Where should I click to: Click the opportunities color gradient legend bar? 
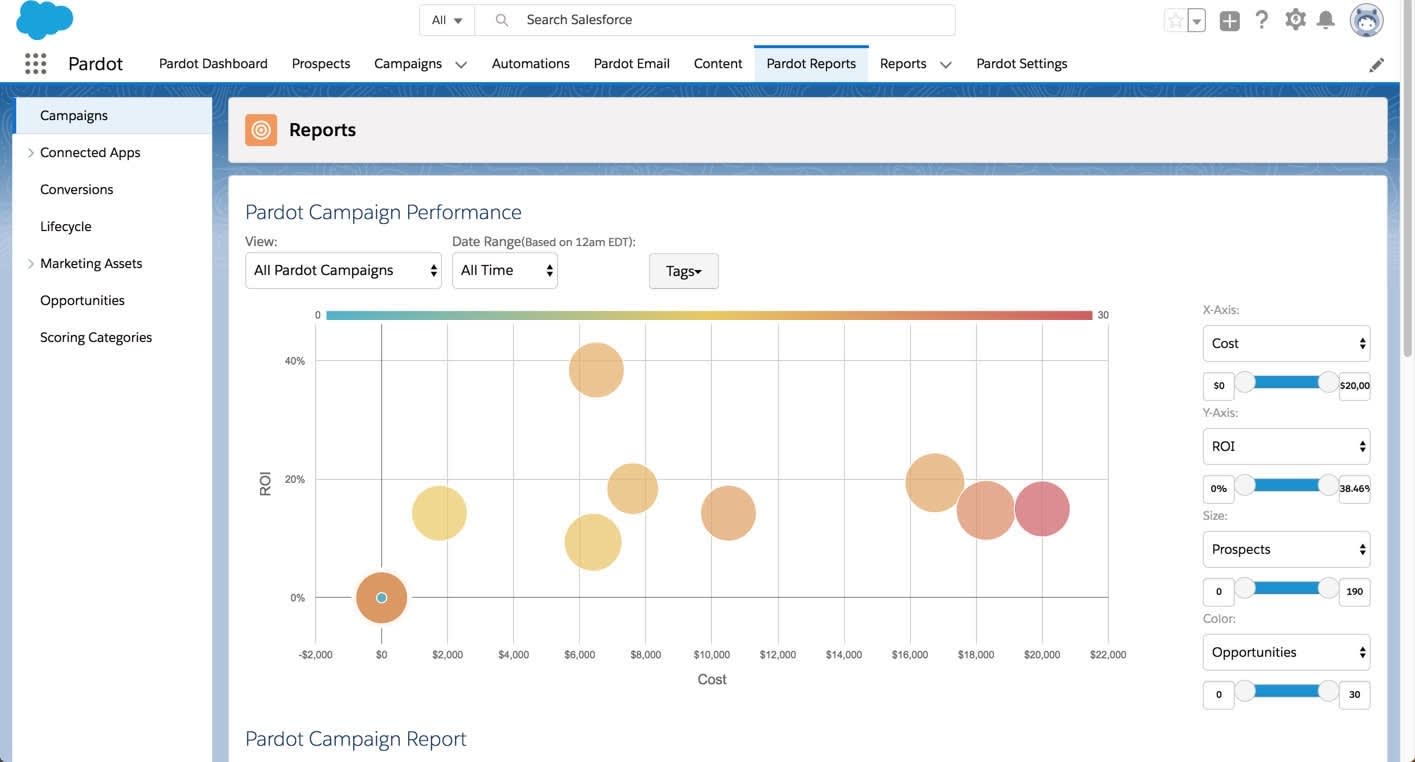pyautogui.click(x=709, y=315)
